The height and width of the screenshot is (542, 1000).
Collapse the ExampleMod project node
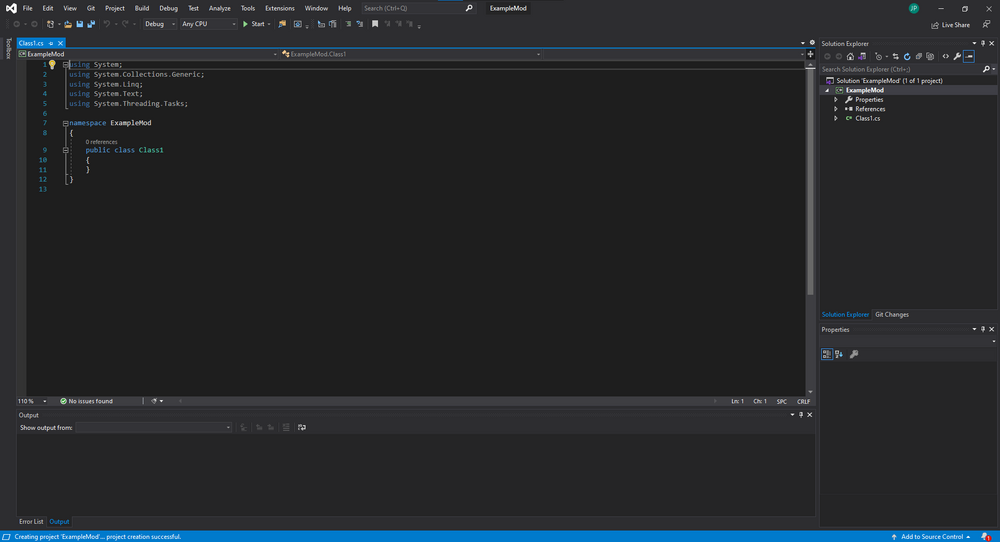828,91
